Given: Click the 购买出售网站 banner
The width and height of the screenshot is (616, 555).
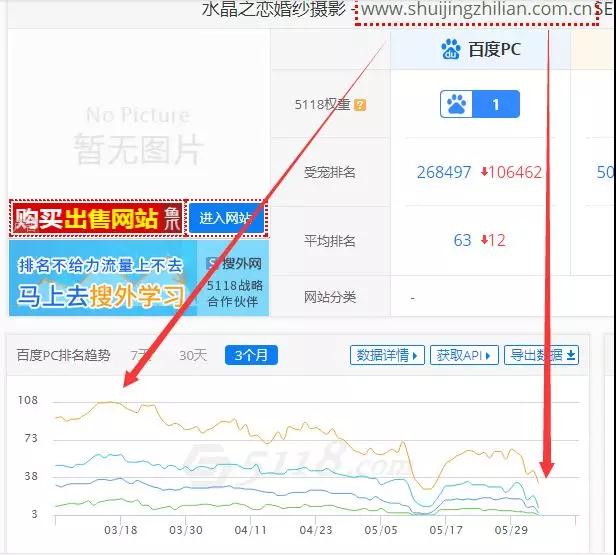Looking at the screenshot, I should pyautogui.click(x=97, y=218).
